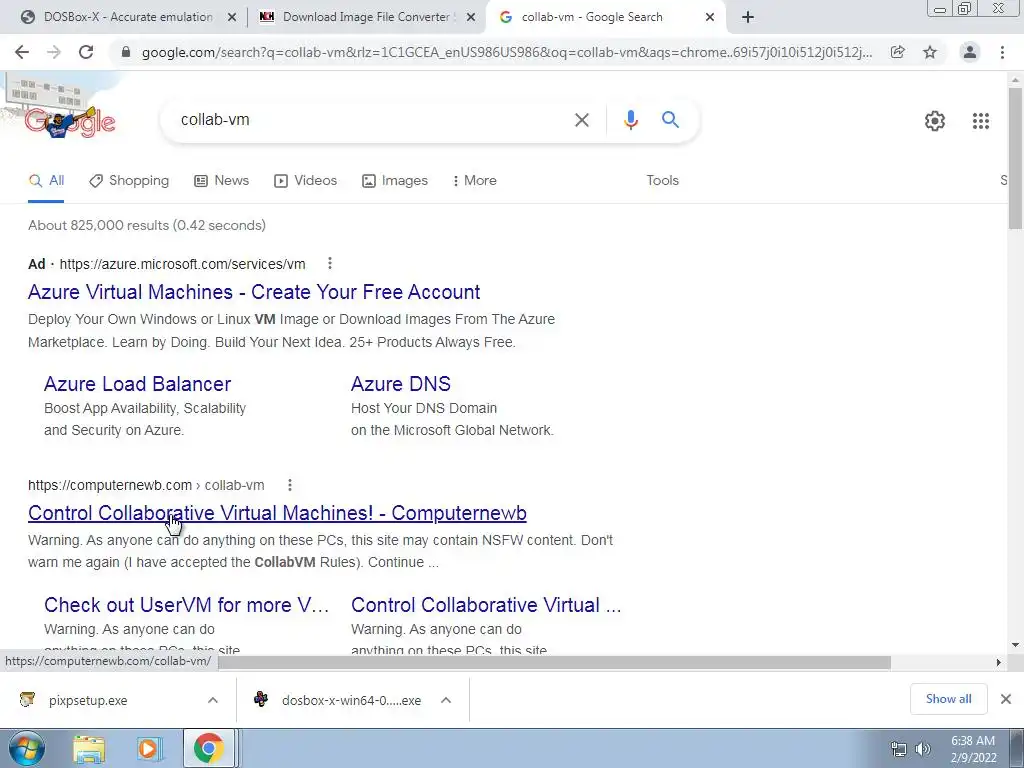Open Control Collaborative Virtual Machines Computernewb link

[x=277, y=513]
